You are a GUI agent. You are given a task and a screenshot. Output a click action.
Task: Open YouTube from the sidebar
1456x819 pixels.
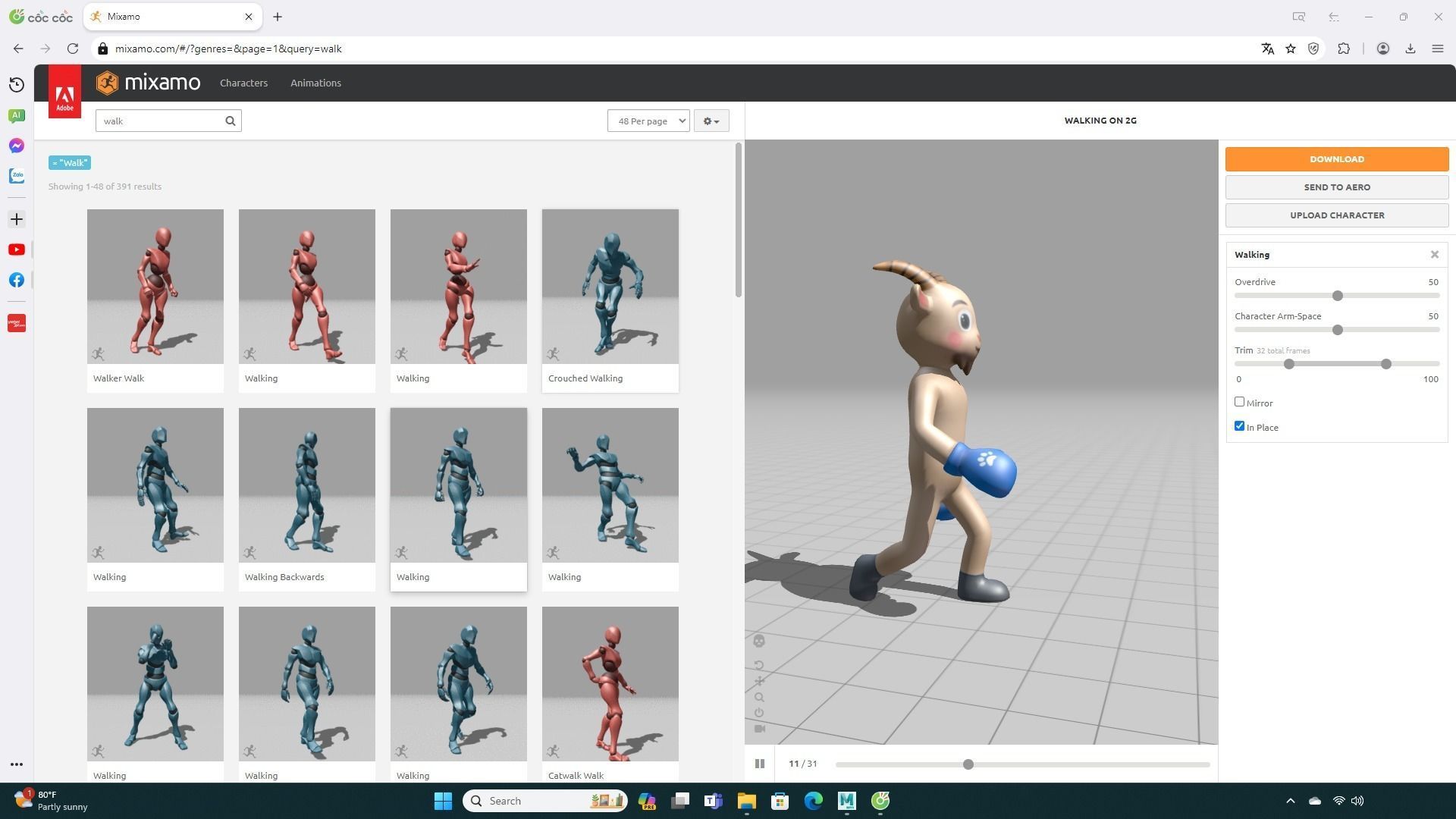16,249
